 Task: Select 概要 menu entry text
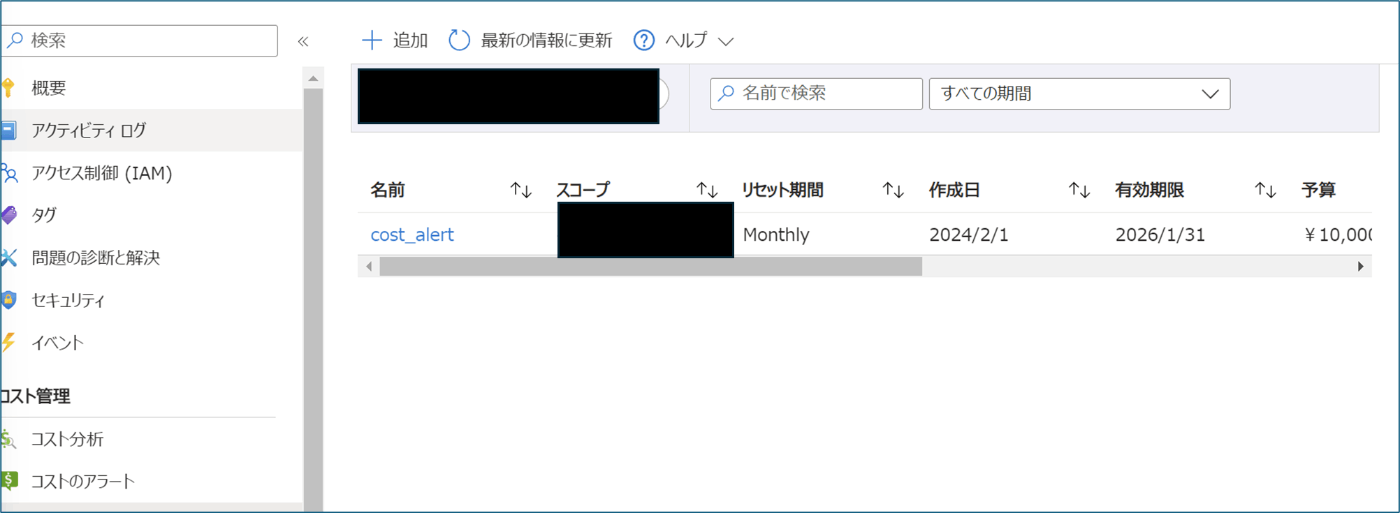tap(48, 88)
